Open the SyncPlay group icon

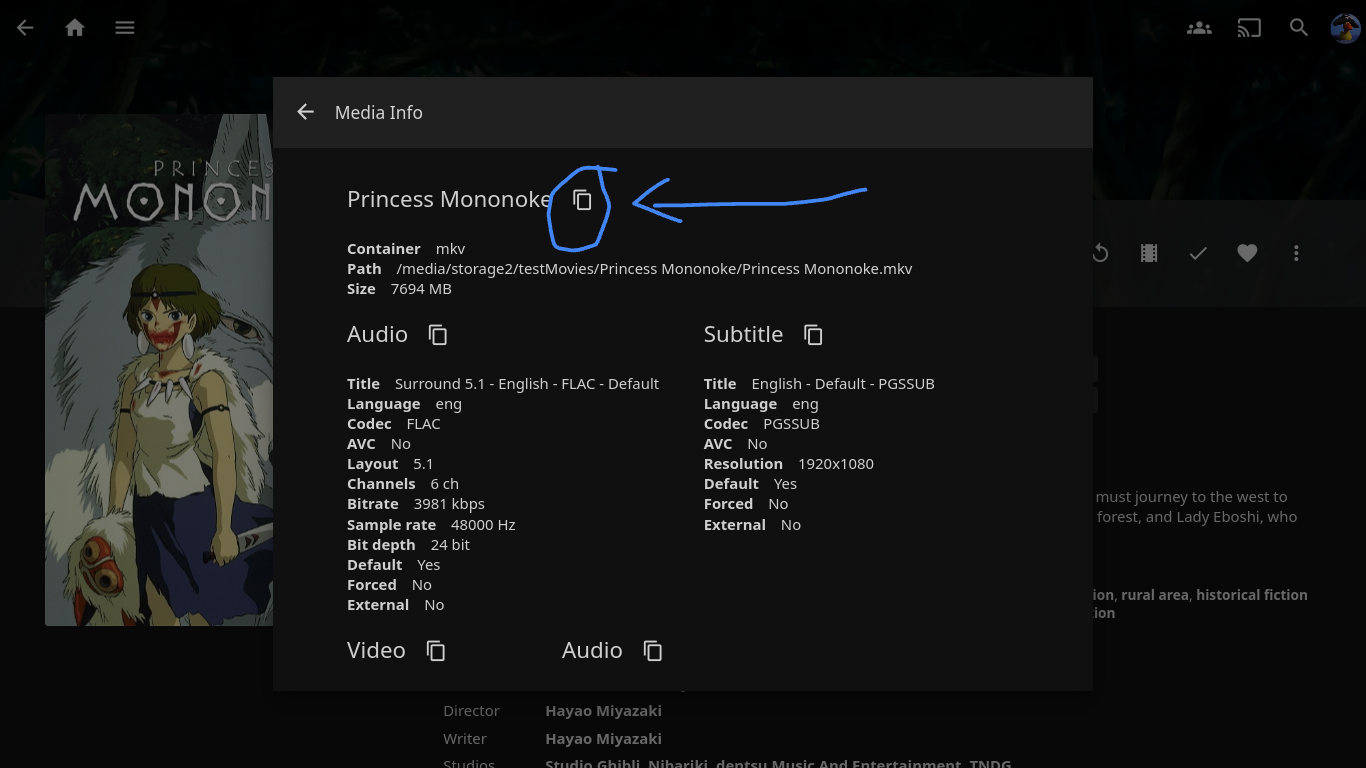(1199, 28)
